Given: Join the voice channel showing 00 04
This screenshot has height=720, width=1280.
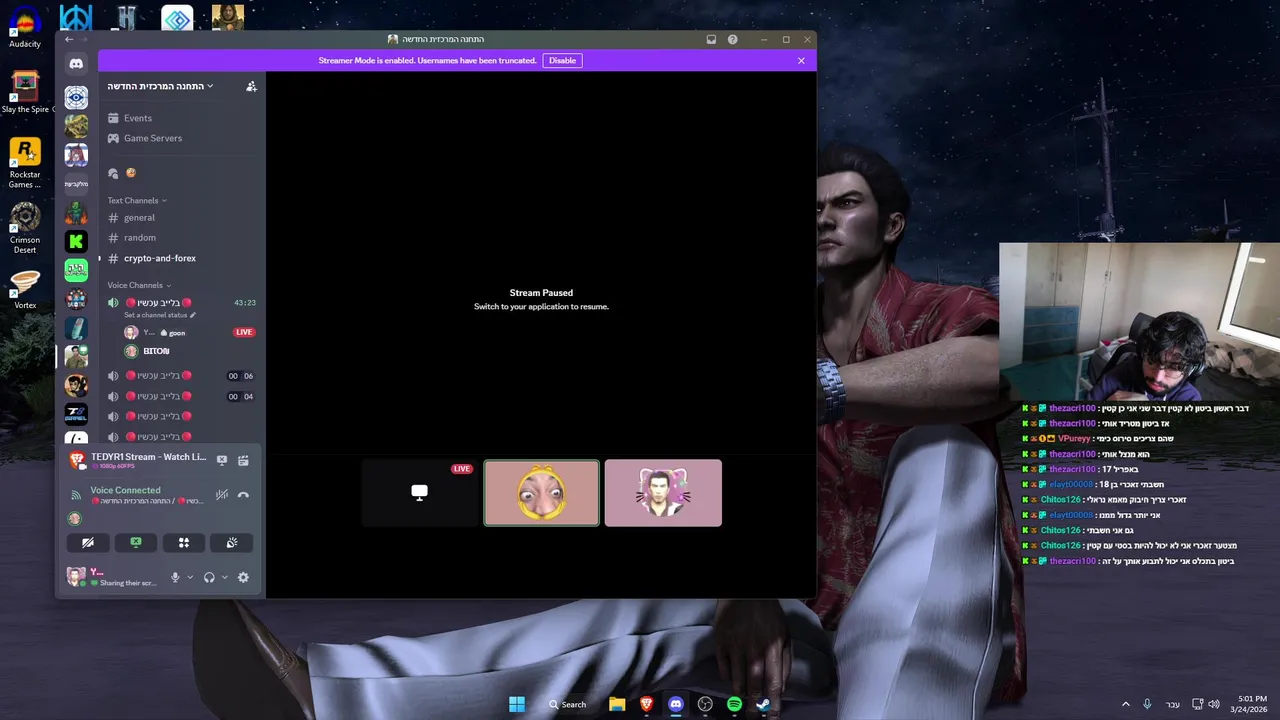Looking at the screenshot, I should 180,396.
